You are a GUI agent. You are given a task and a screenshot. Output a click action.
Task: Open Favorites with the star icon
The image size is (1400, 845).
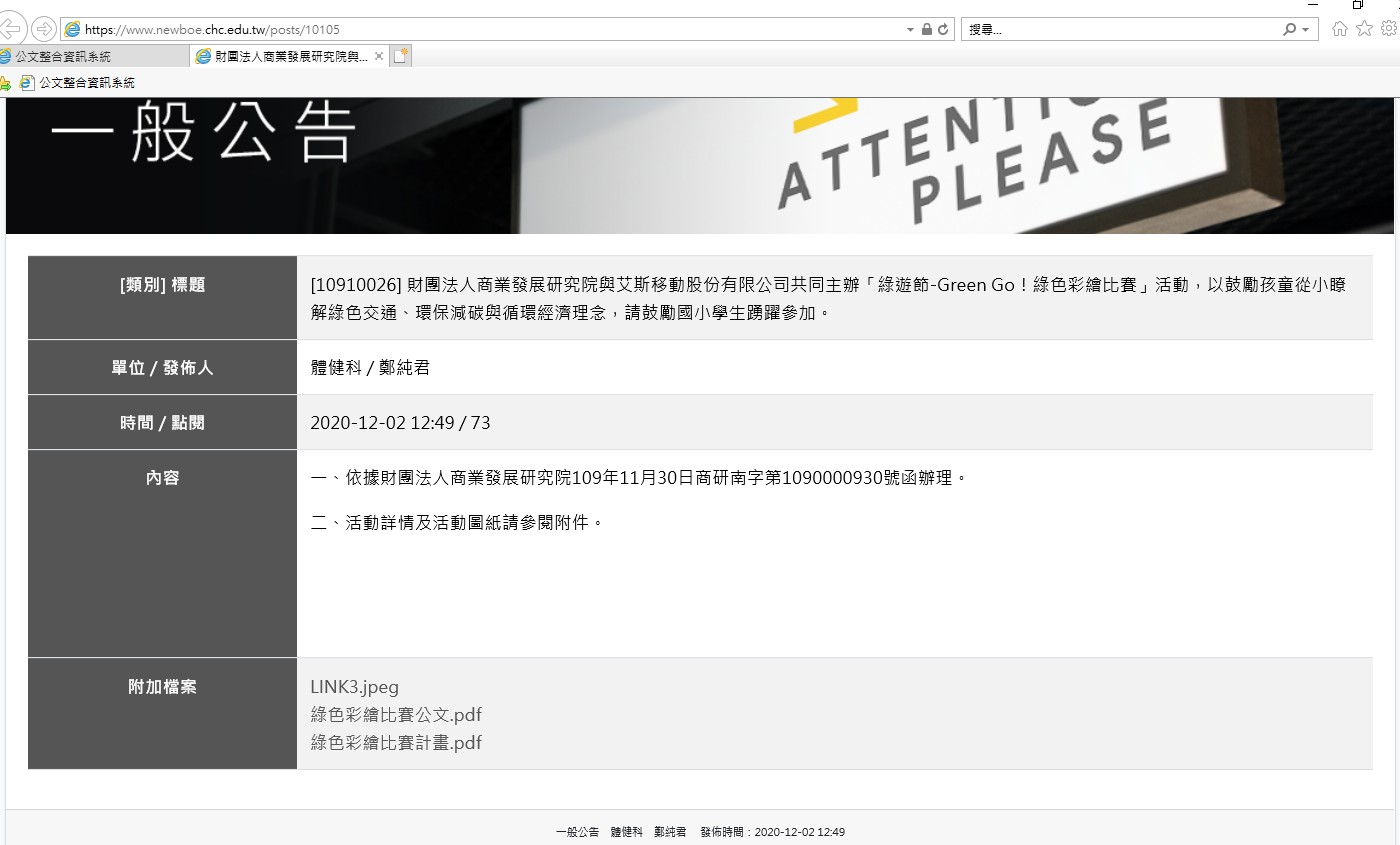tap(1364, 29)
